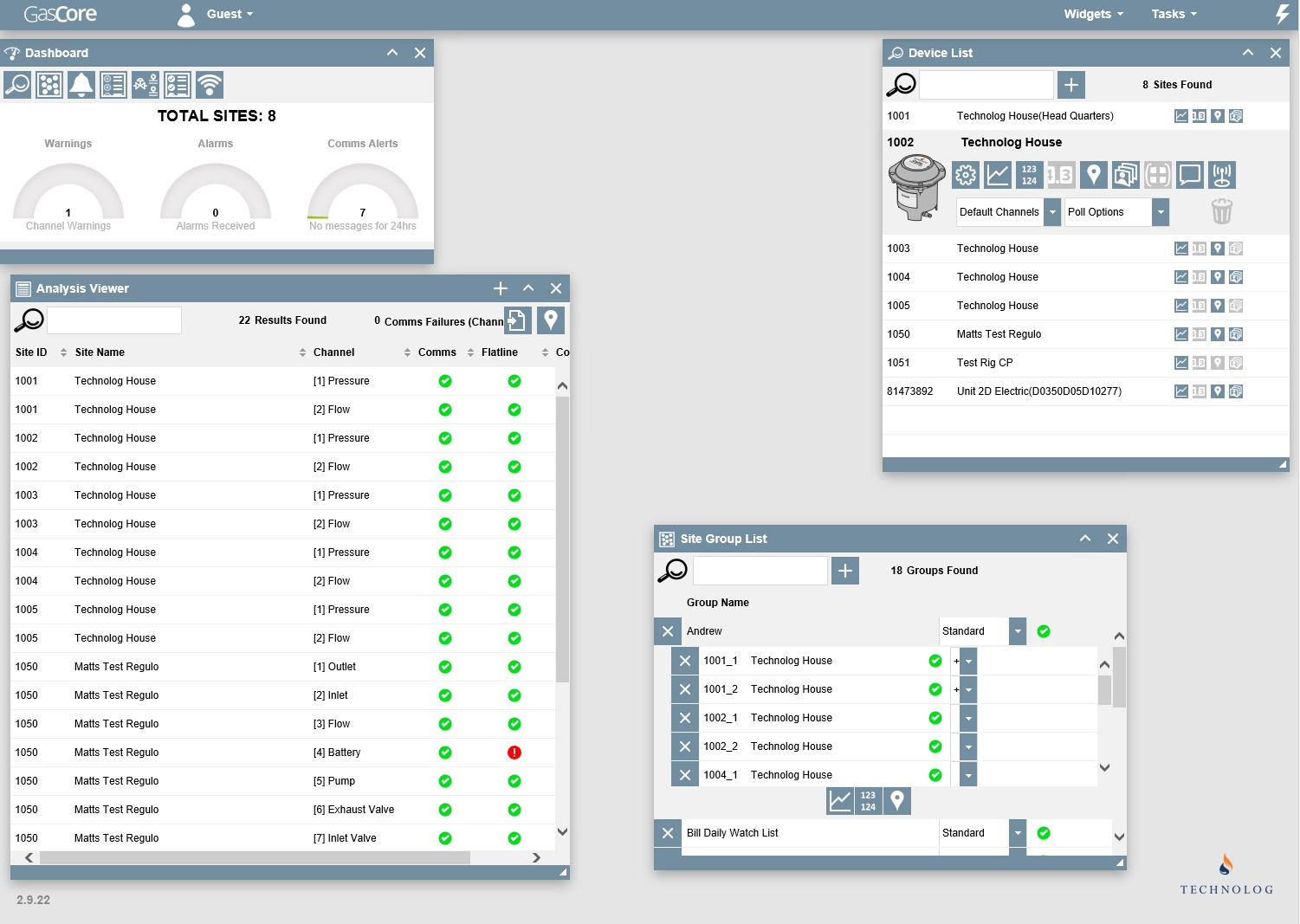Screen dimensions: 1300x924
Task: Open the messages speech bubble icon for site 1002
Action: point(1190,175)
